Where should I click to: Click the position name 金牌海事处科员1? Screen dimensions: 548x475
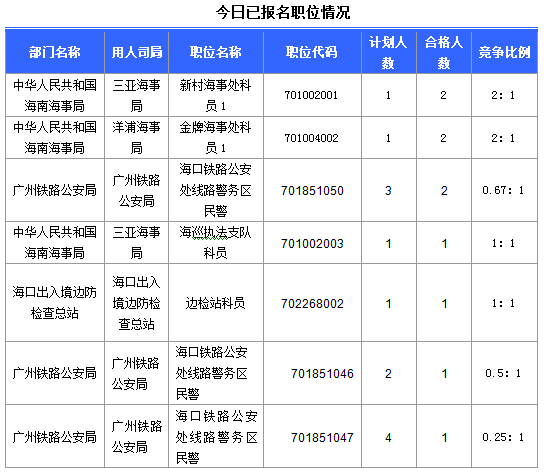point(216,138)
